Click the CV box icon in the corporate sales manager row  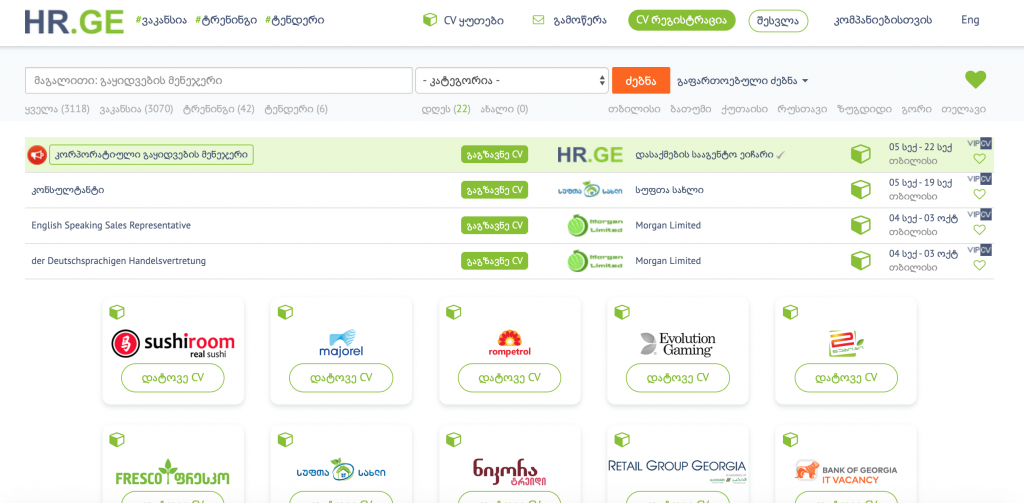pyautogui.click(x=861, y=155)
